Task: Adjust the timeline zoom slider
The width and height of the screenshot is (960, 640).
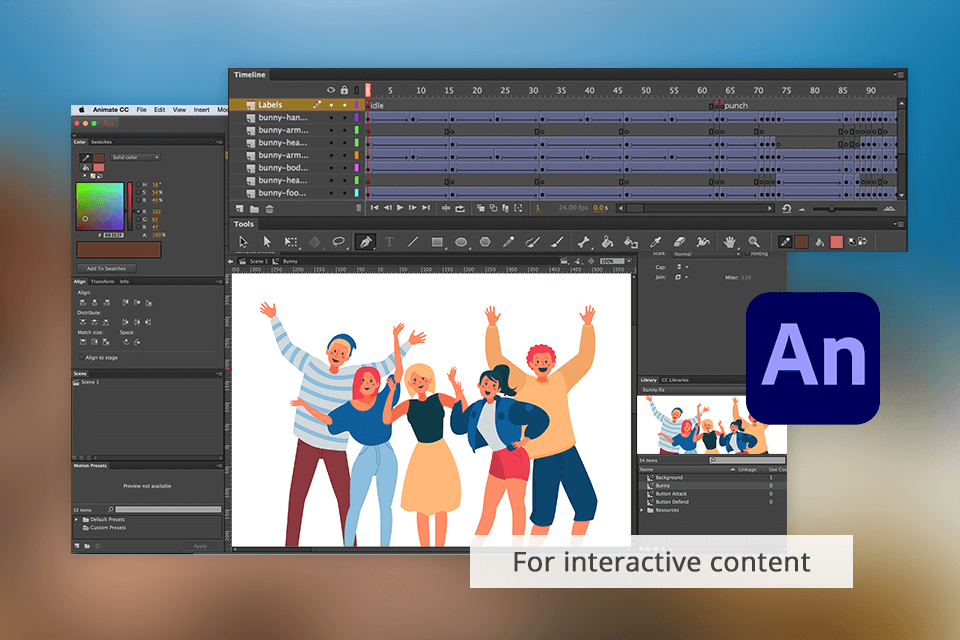Action: click(x=831, y=209)
